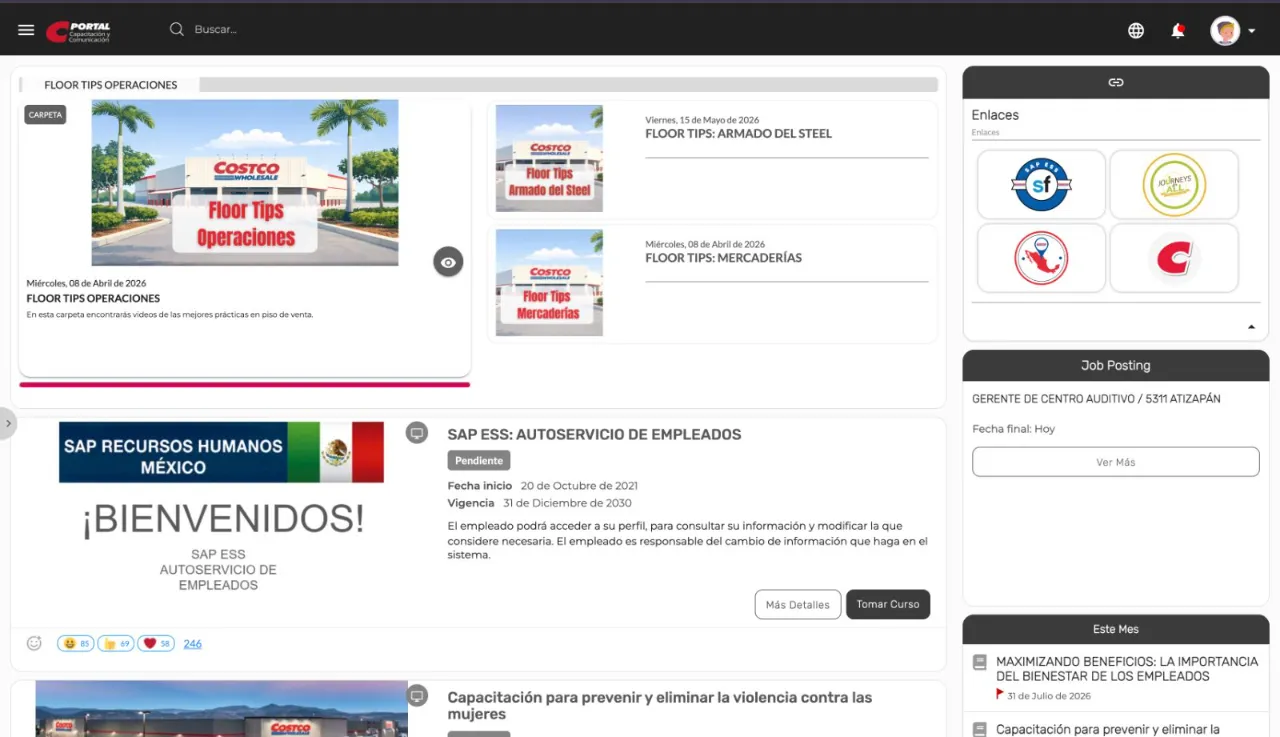The width and height of the screenshot is (1280, 737).
Task: Open the SAP ESS SuccessFactors link icon
Action: [1041, 184]
